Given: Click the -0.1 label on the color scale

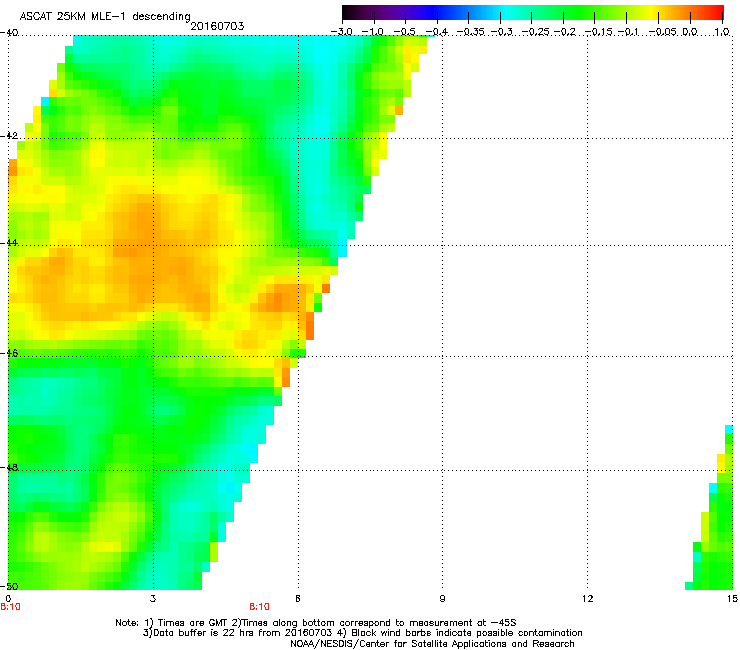Looking at the screenshot, I should coord(629,32).
